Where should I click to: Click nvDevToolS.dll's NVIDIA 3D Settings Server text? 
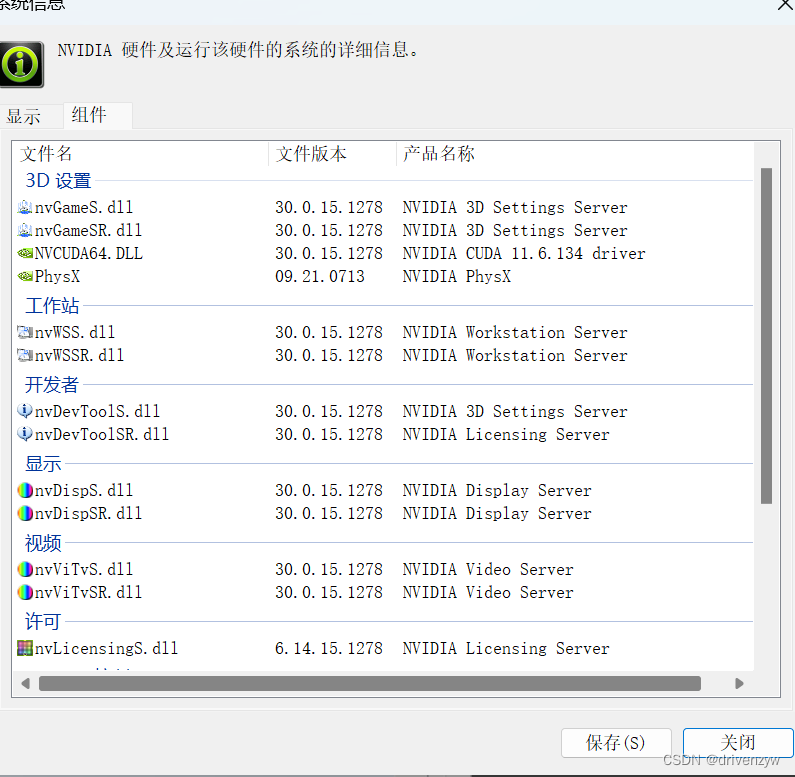(x=515, y=411)
